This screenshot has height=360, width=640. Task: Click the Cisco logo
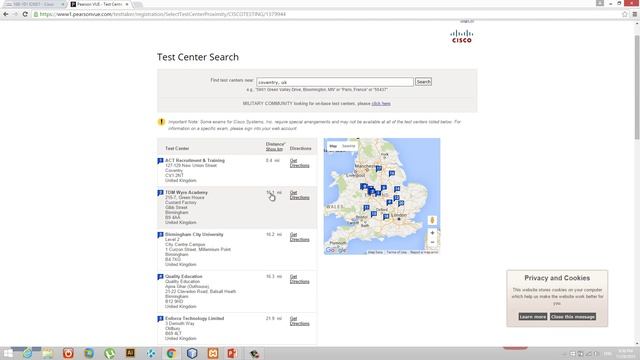point(462,36)
